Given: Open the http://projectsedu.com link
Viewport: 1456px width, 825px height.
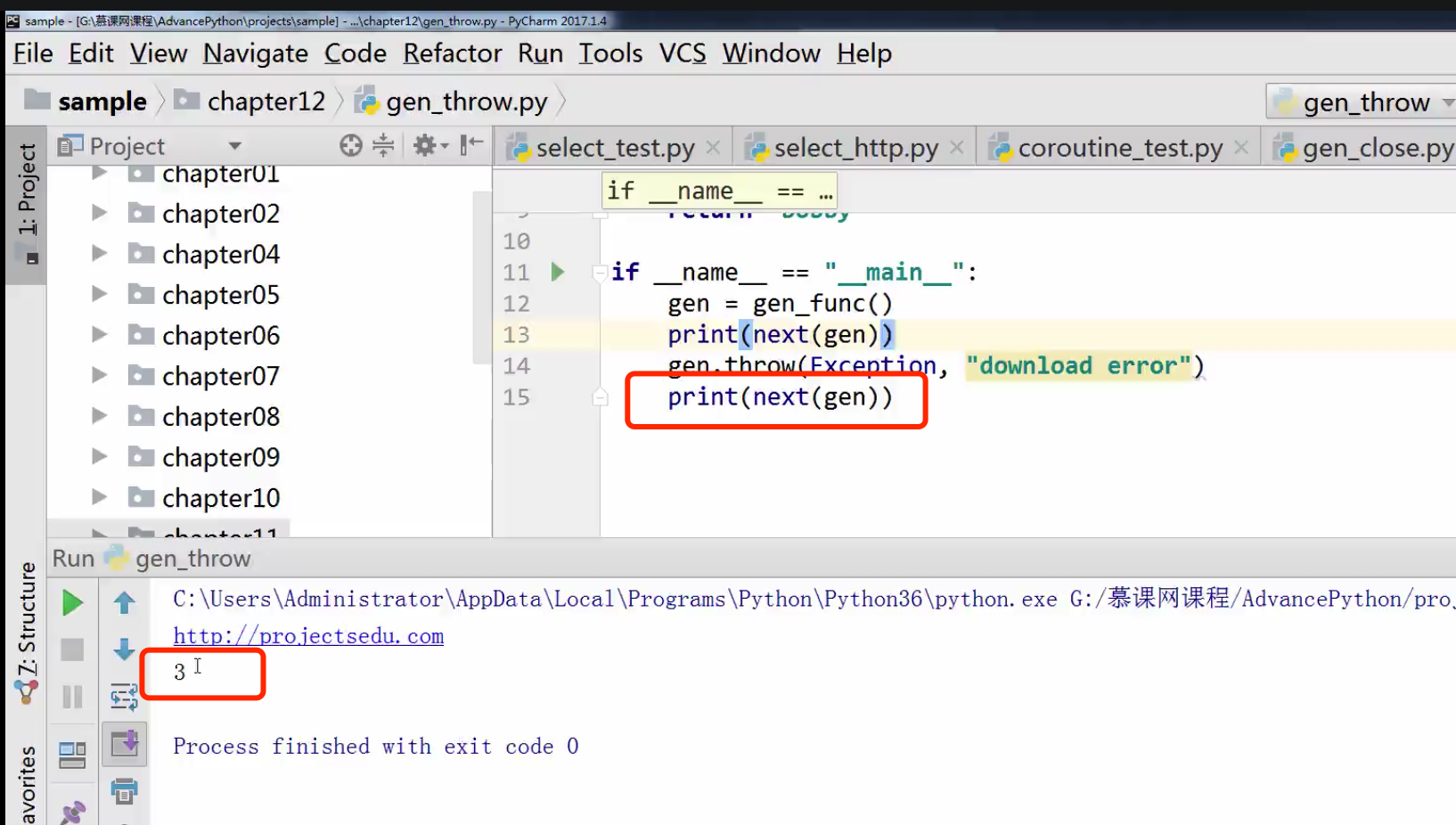Looking at the screenshot, I should [308, 636].
